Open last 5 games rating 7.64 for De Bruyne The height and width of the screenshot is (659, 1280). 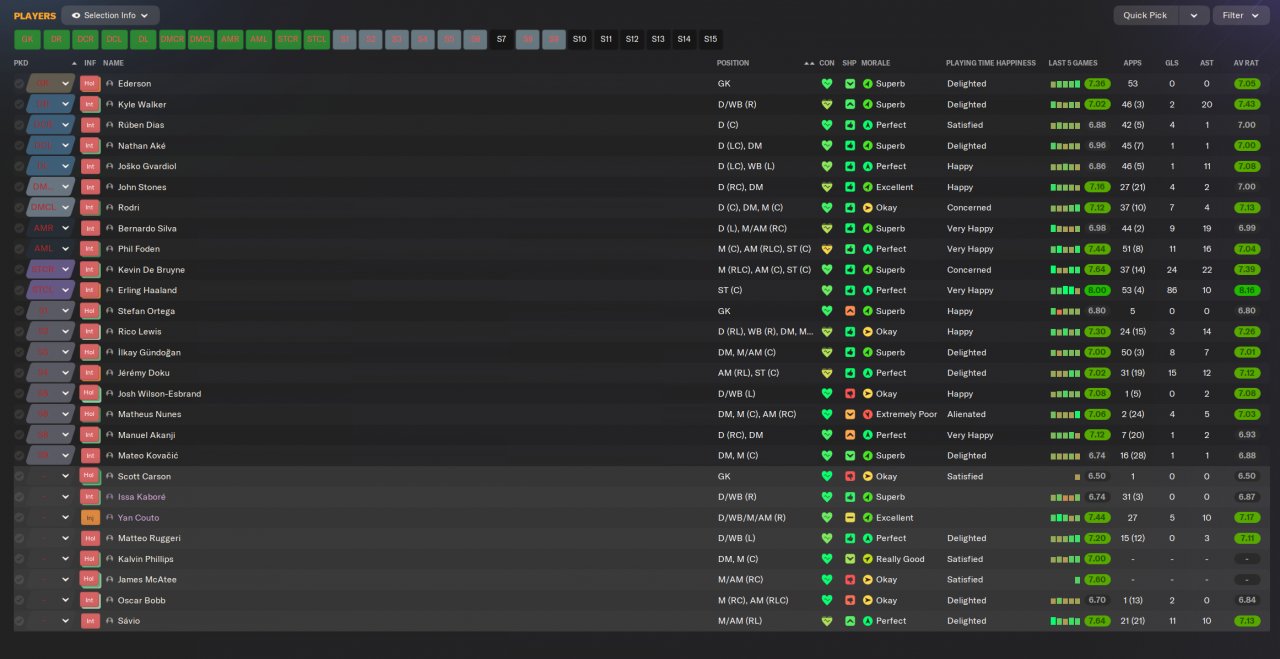[x=1097, y=270]
